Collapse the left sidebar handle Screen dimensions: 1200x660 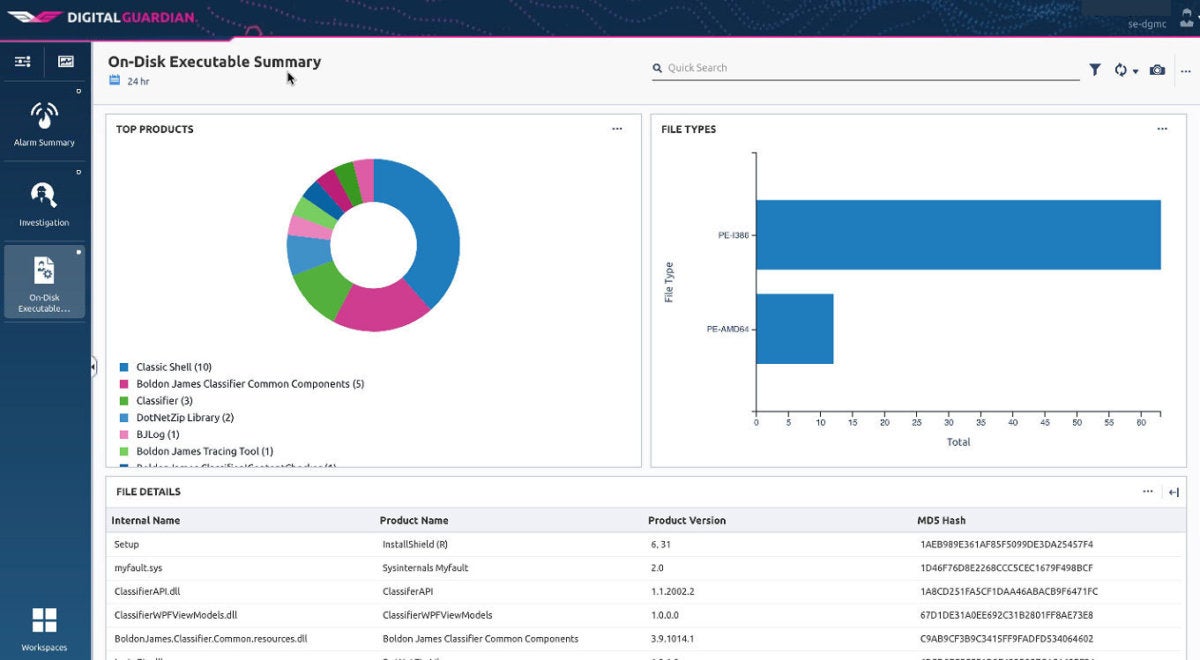93,367
